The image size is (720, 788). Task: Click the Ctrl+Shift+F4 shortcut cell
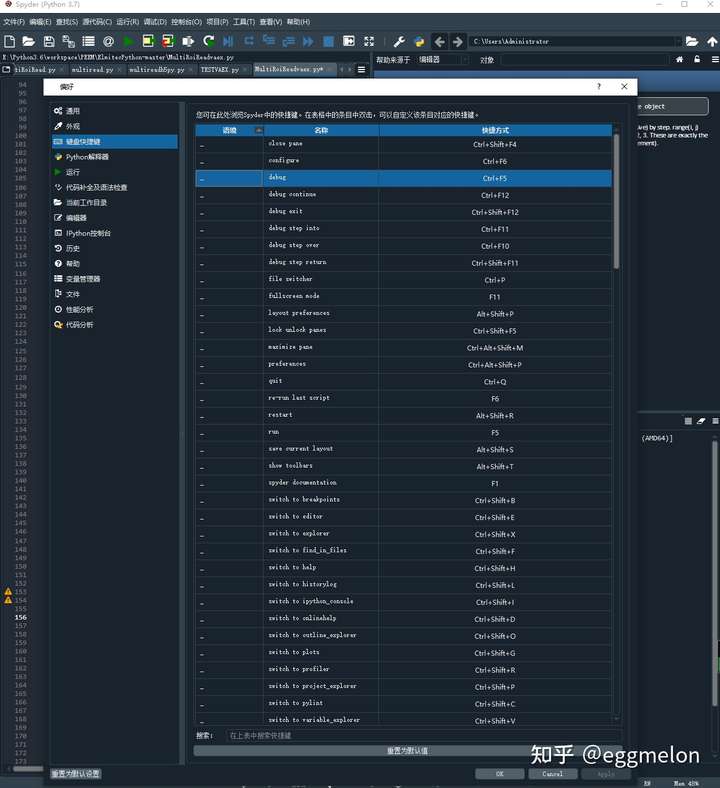(495, 144)
